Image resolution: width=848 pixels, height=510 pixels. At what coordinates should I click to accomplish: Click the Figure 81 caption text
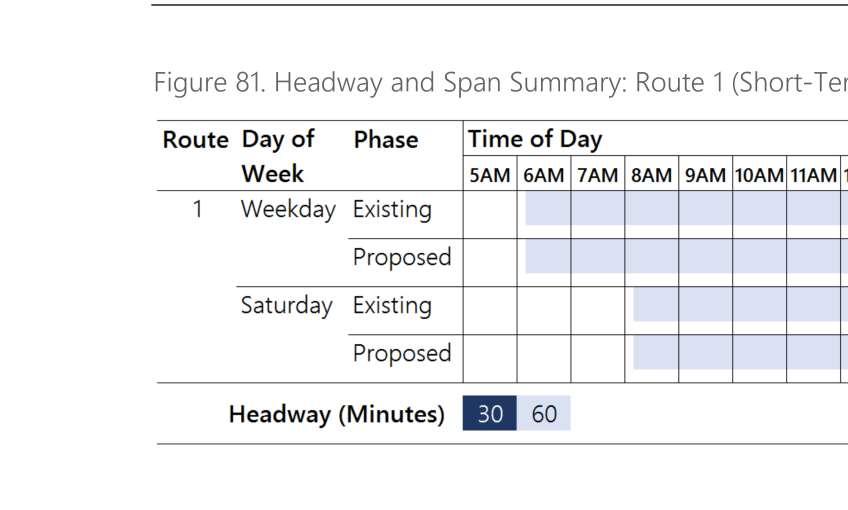pos(500,82)
